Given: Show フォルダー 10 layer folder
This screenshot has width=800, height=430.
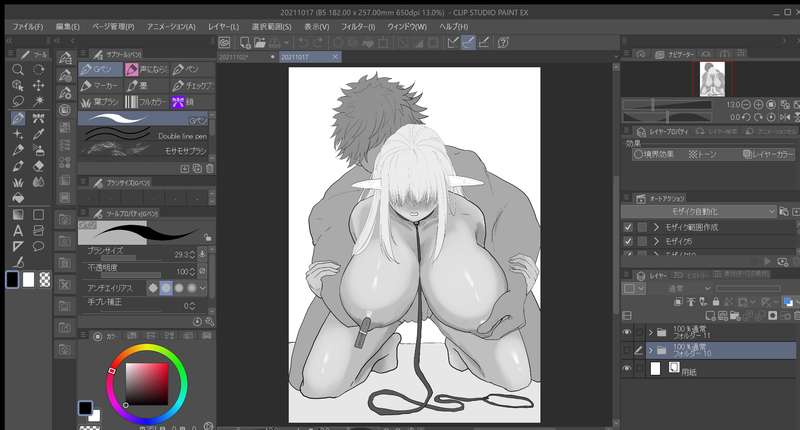Looking at the screenshot, I should pyautogui.click(x=627, y=350).
